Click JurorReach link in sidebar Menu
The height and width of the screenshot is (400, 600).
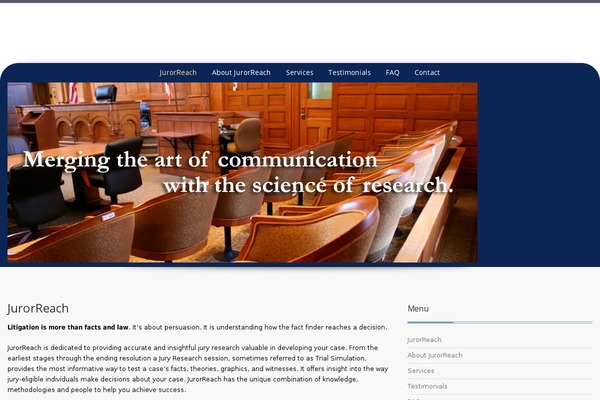[x=424, y=340]
